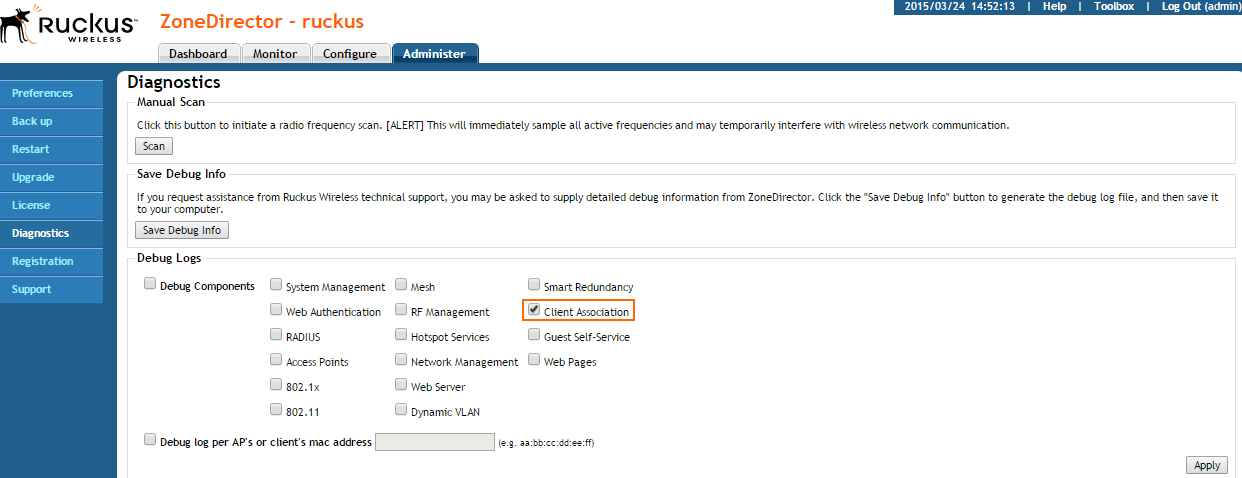Select Diagnostics in sidebar

(52, 233)
